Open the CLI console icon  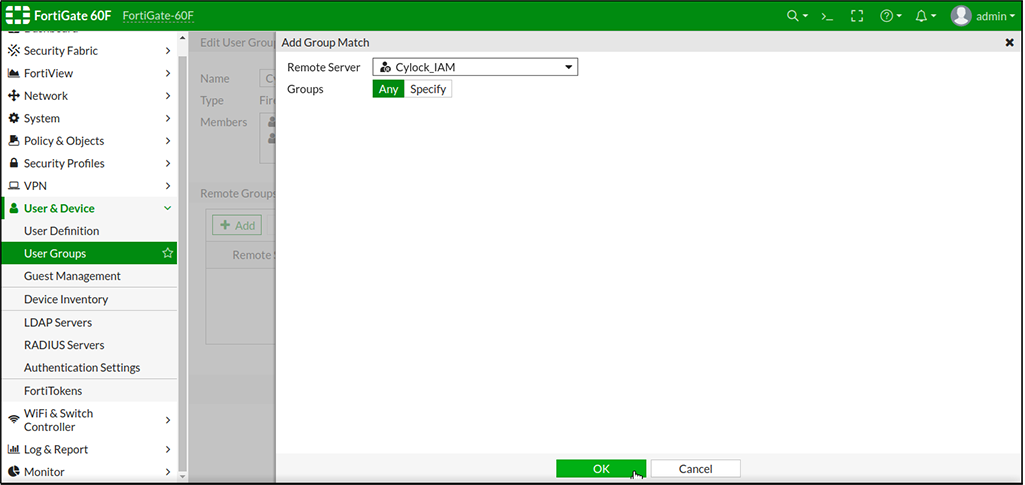click(x=827, y=16)
